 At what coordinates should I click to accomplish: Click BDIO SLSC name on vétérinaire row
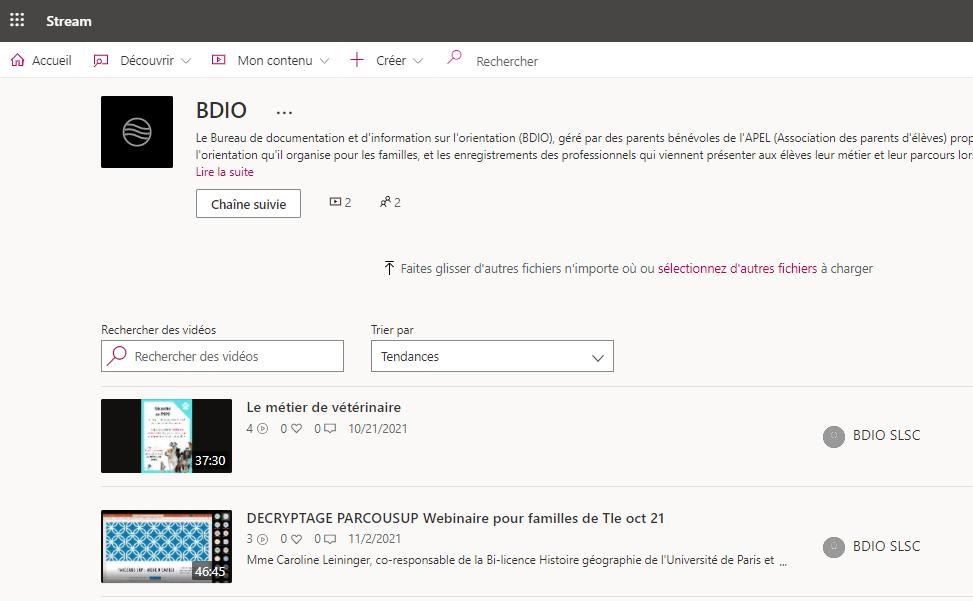[886, 435]
